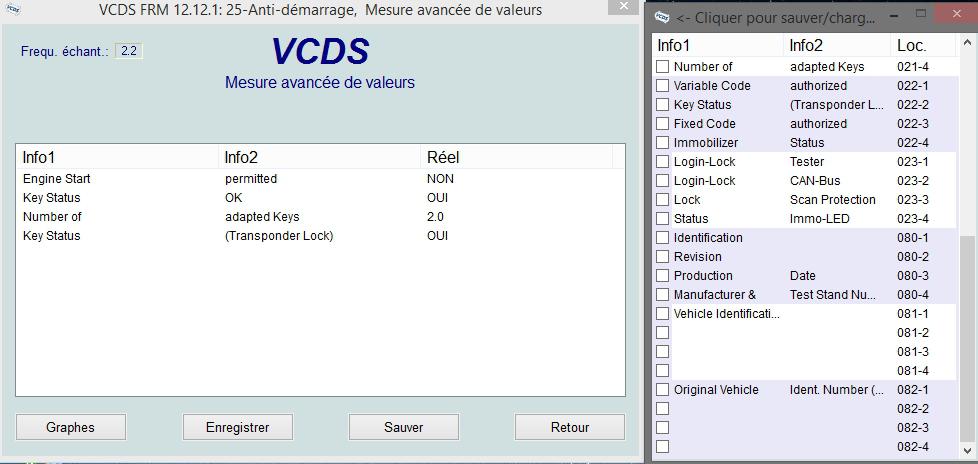The height and width of the screenshot is (464, 978).
Task: Check the box for row 082-2
Action: click(662, 408)
